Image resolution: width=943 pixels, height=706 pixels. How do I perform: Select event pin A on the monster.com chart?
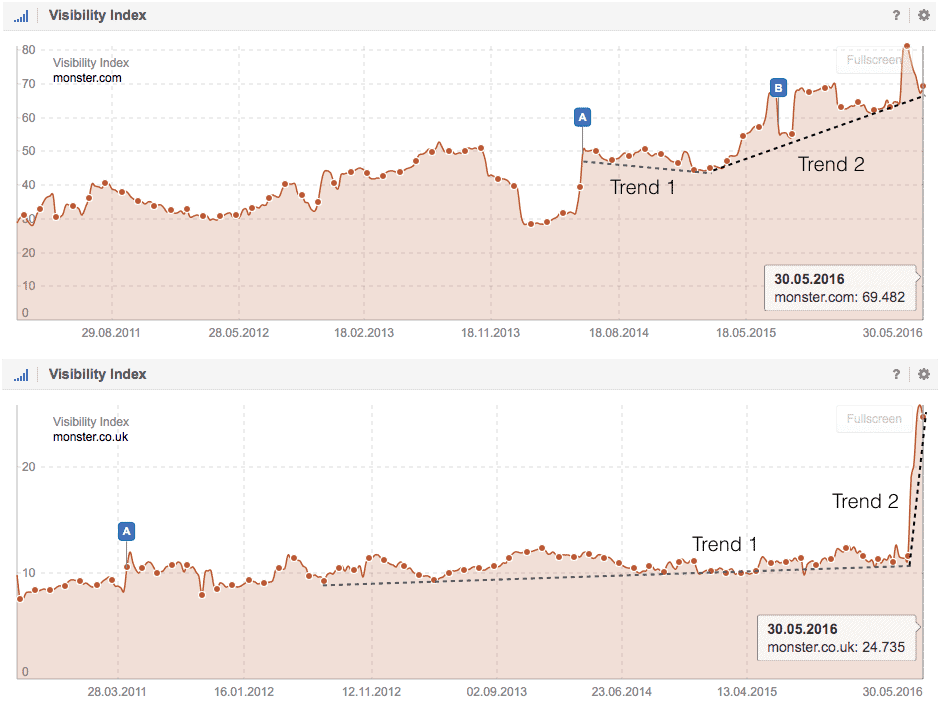(x=582, y=118)
